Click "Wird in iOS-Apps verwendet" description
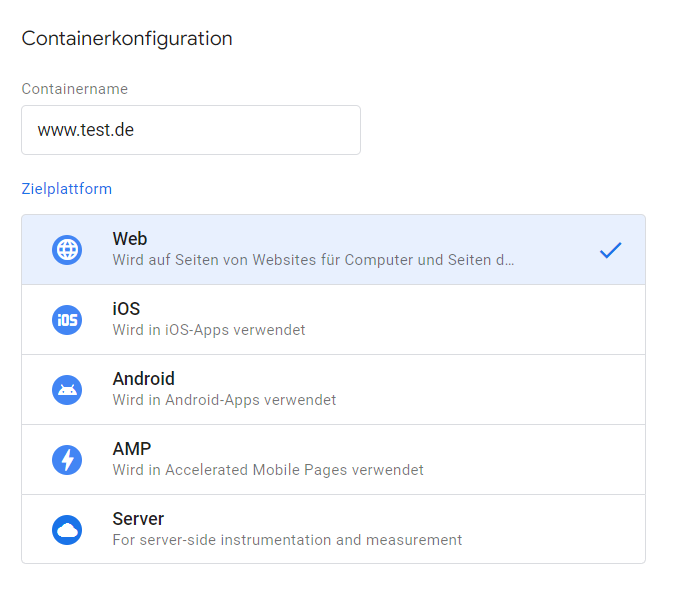Screen dimensions: 686x589 coord(208,330)
